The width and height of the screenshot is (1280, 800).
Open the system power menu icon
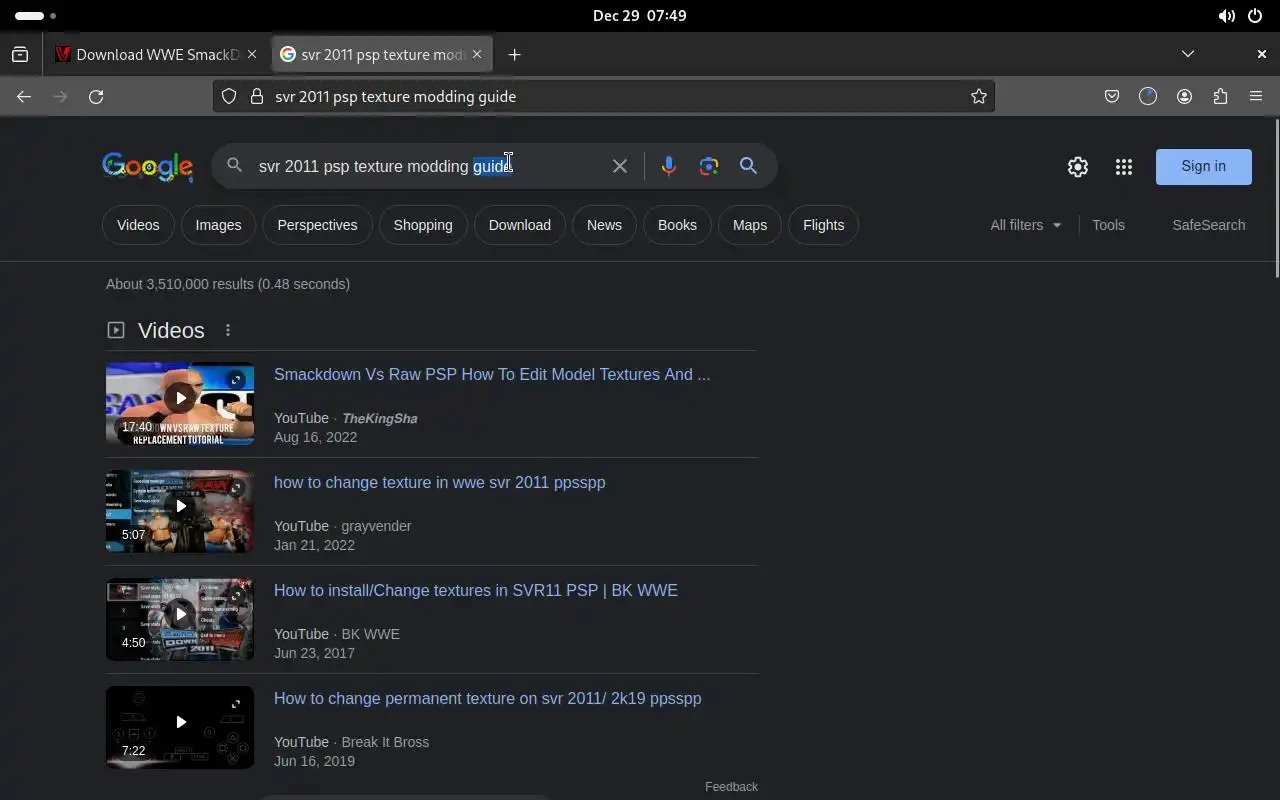click(1255, 16)
